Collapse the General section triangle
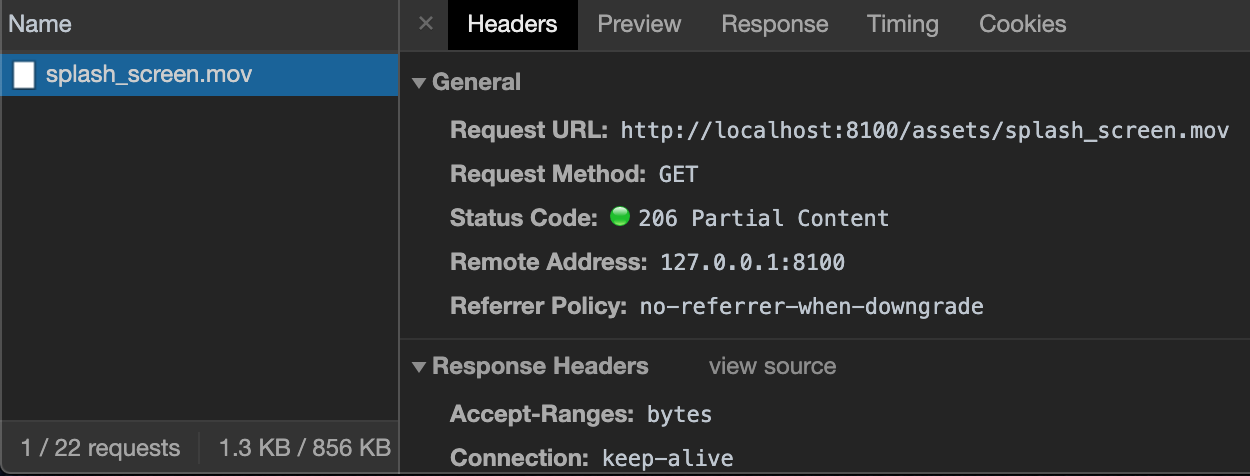The image size is (1250, 476). pyautogui.click(x=419, y=83)
